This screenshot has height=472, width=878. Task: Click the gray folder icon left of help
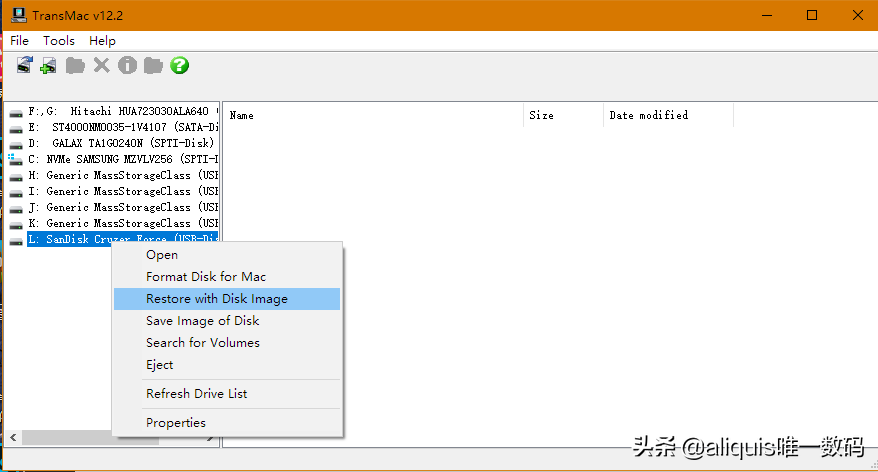pos(153,66)
